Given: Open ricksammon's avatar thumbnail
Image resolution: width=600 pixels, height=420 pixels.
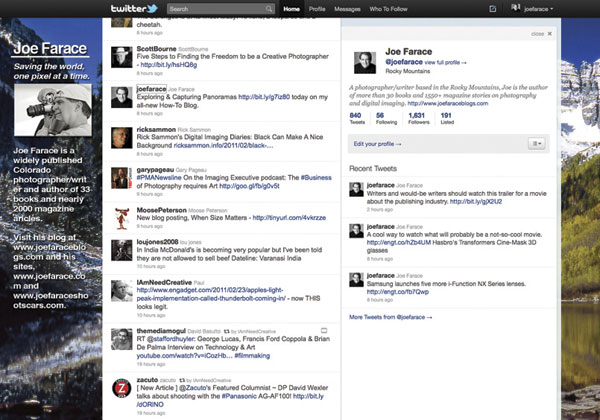Looking at the screenshot, I should [122, 138].
